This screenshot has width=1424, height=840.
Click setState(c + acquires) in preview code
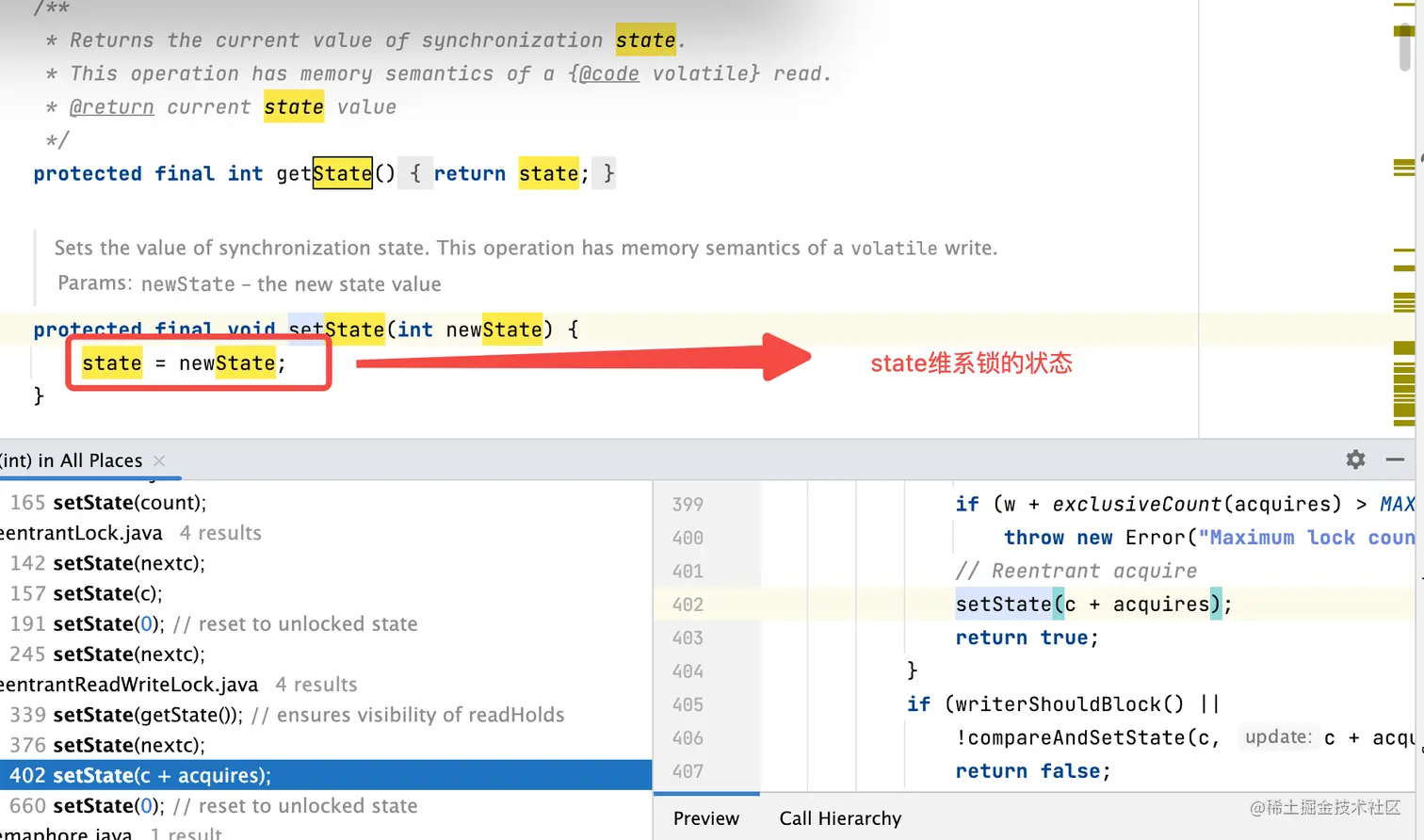tap(1093, 605)
